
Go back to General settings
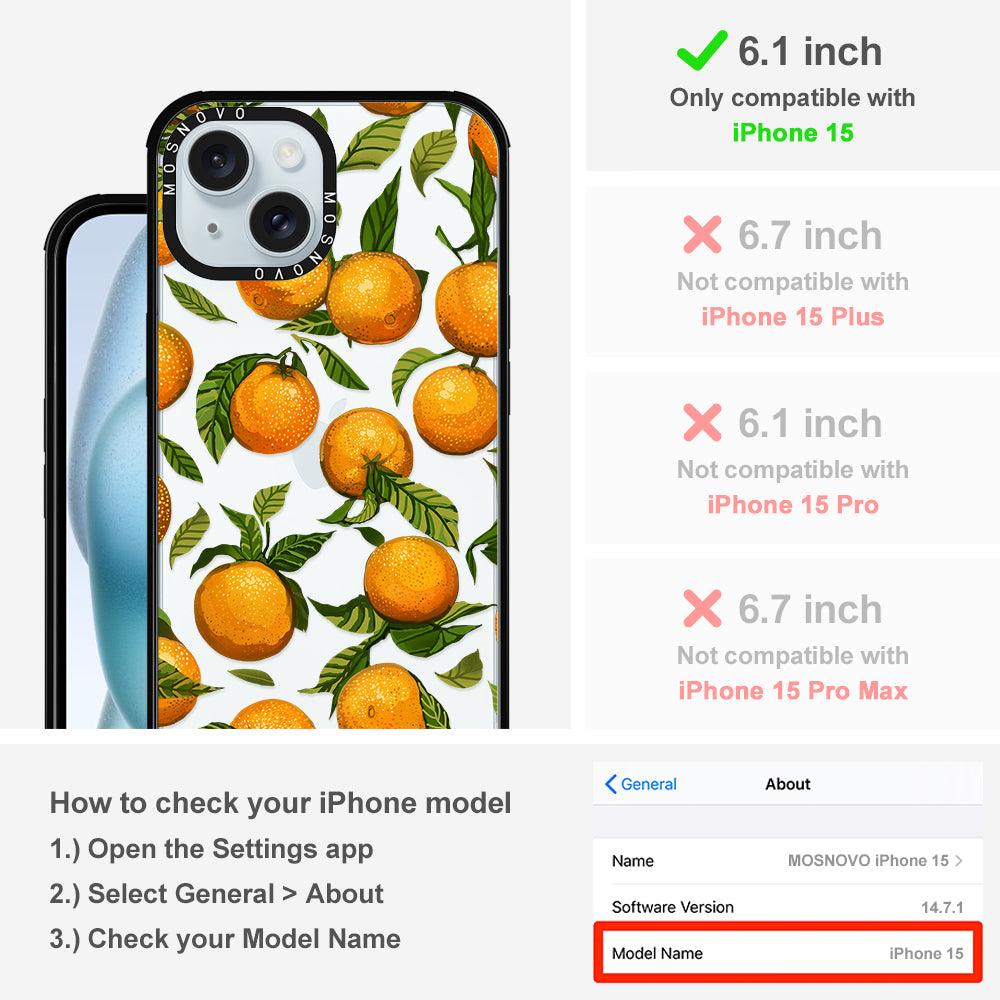(640, 784)
